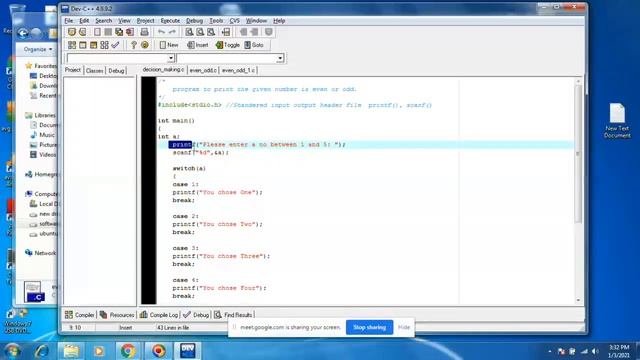Open the Resources bottom tab
This screenshot has height=360, width=640.
coord(117,315)
